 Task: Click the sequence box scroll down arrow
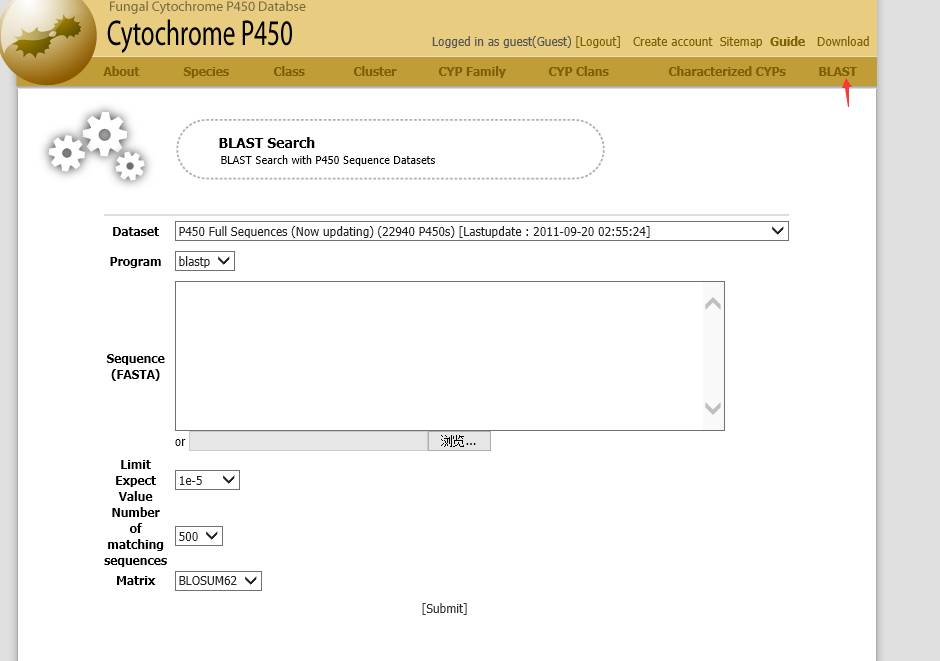coord(713,408)
